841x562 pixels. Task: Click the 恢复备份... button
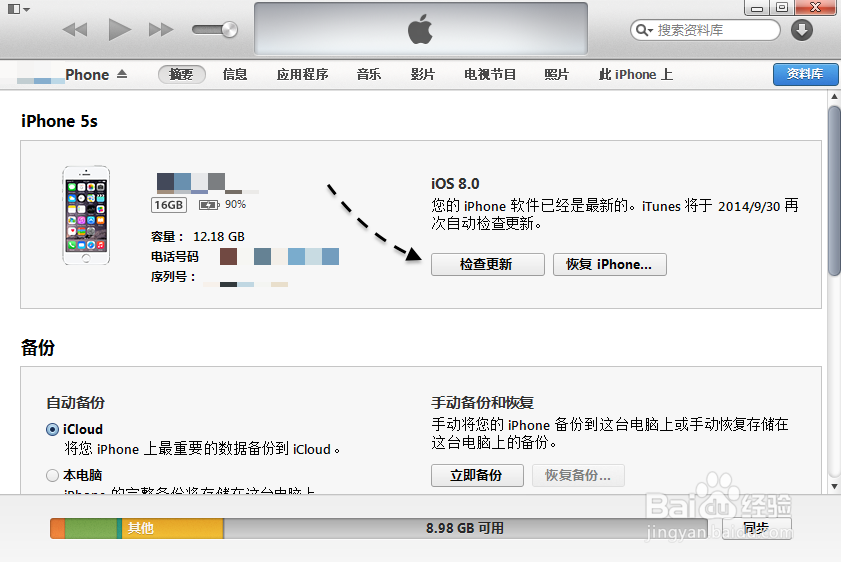click(578, 475)
